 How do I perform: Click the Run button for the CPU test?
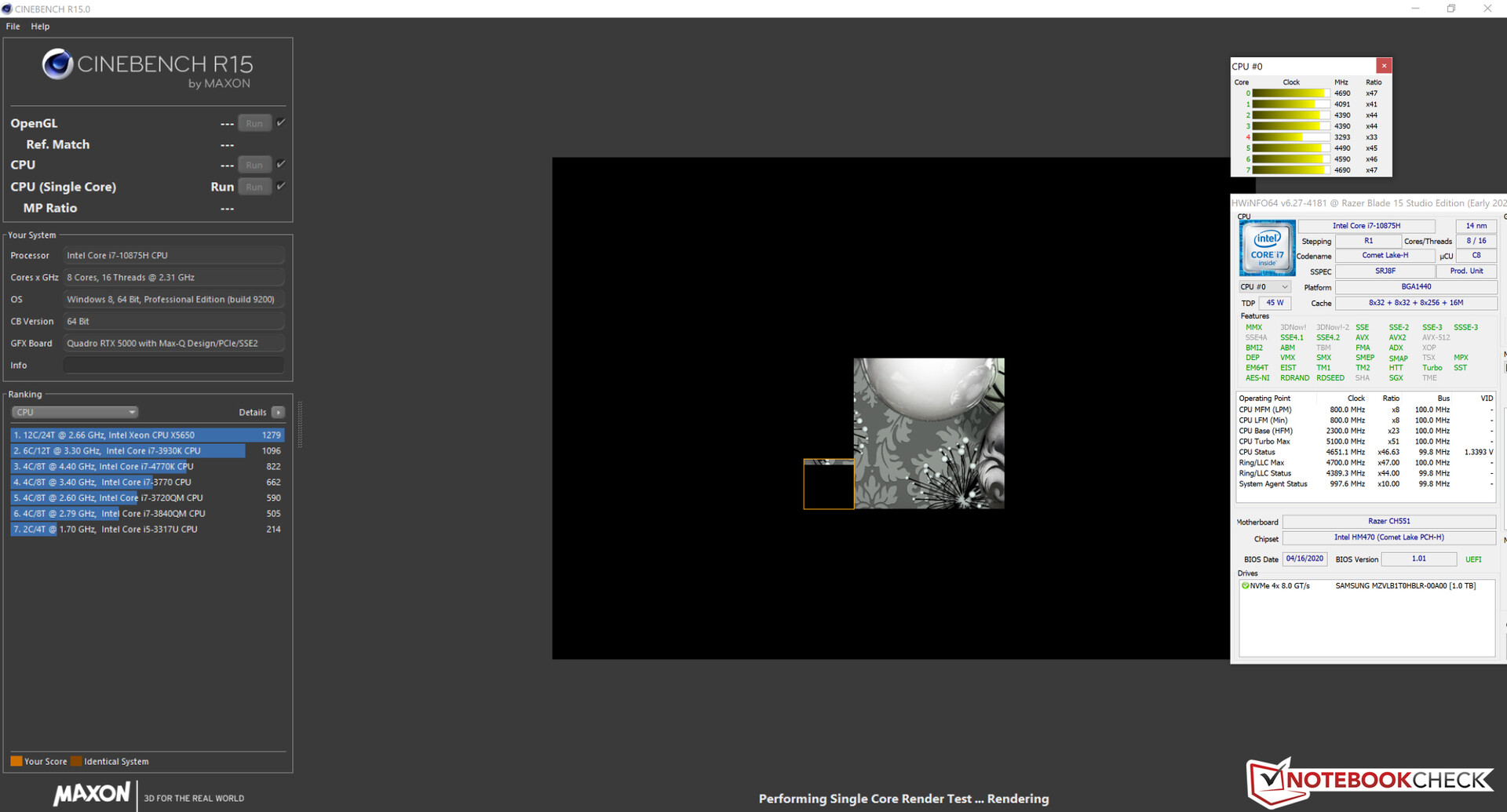click(x=254, y=165)
